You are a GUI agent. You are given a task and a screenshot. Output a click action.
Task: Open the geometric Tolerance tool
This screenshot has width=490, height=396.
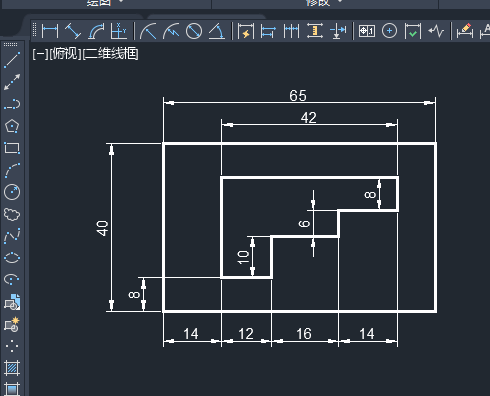click(367, 31)
